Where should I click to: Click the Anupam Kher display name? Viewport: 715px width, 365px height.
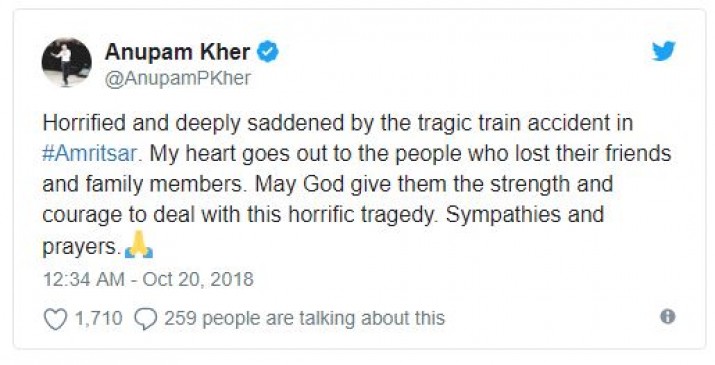click(x=177, y=52)
